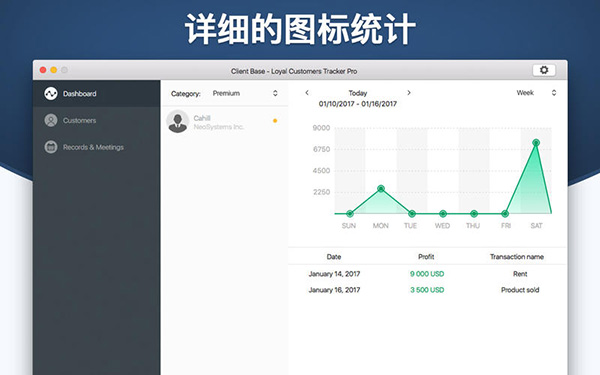600x375 pixels.
Task: Click the TUE data point on chart
Action: [412, 214]
